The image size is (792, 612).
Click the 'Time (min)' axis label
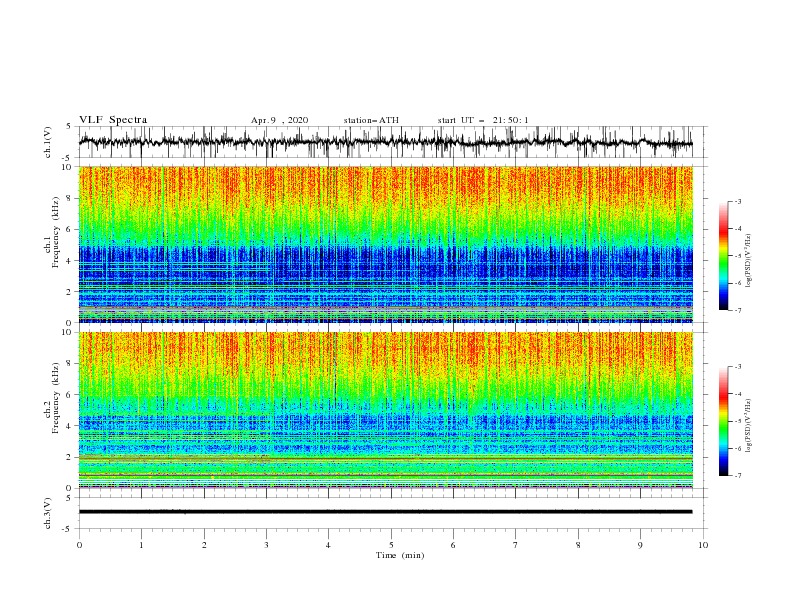(400, 555)
